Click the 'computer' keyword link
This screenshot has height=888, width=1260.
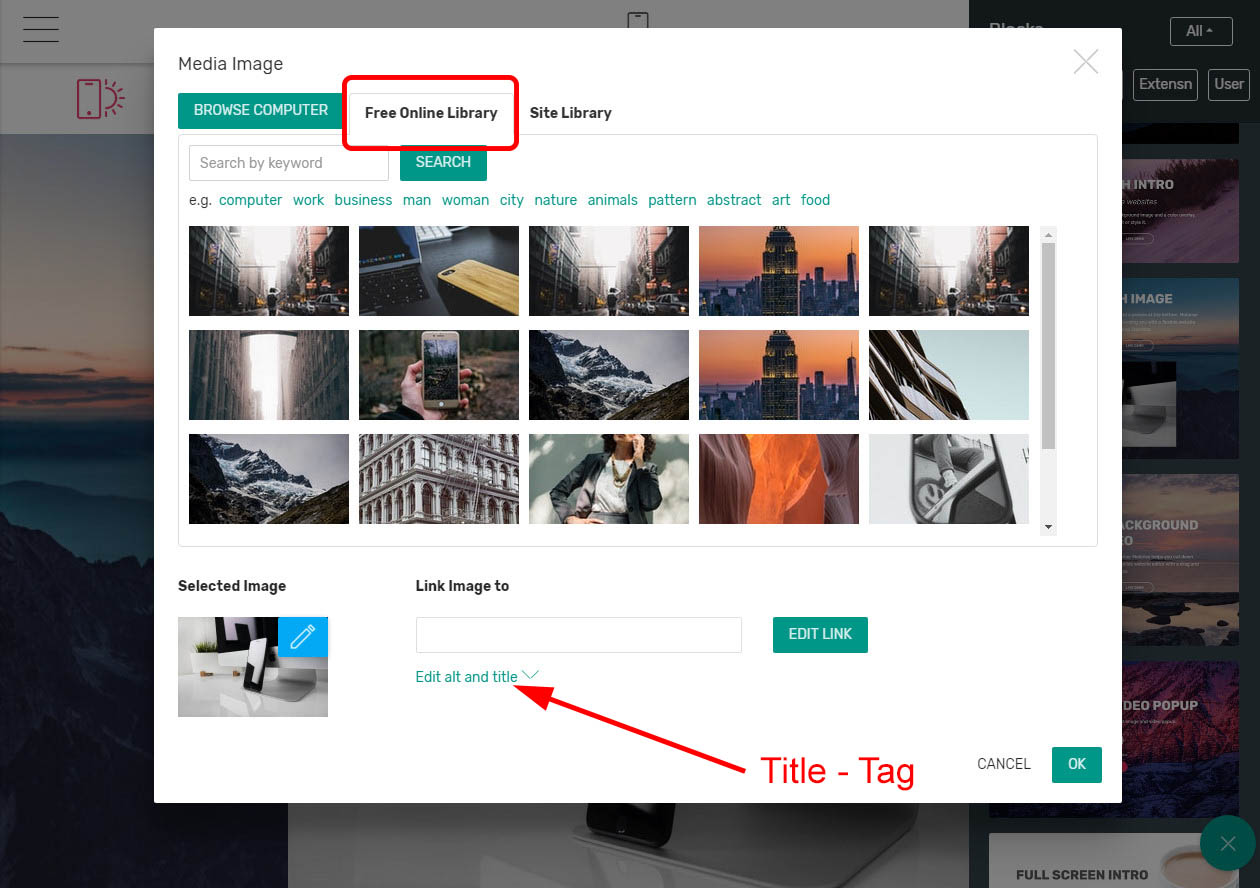point(251,200)
